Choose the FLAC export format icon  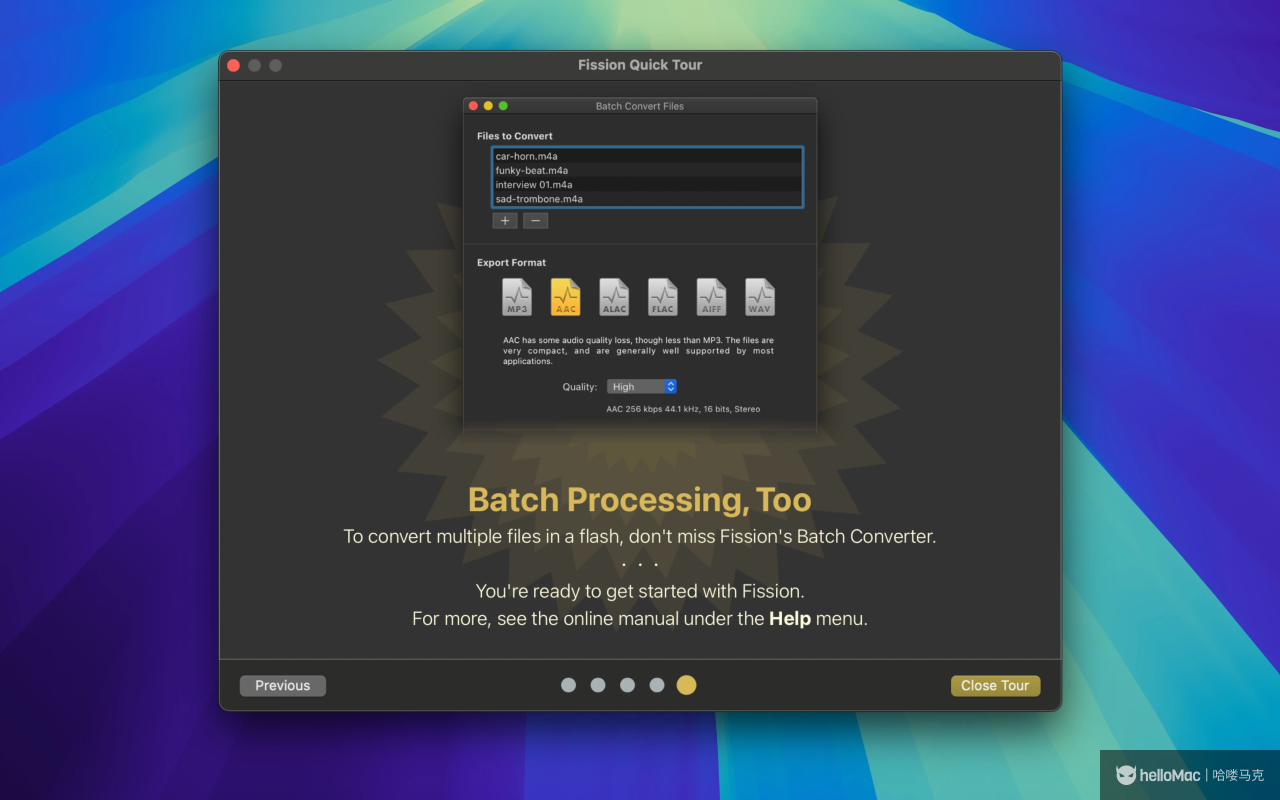(663, 297)
